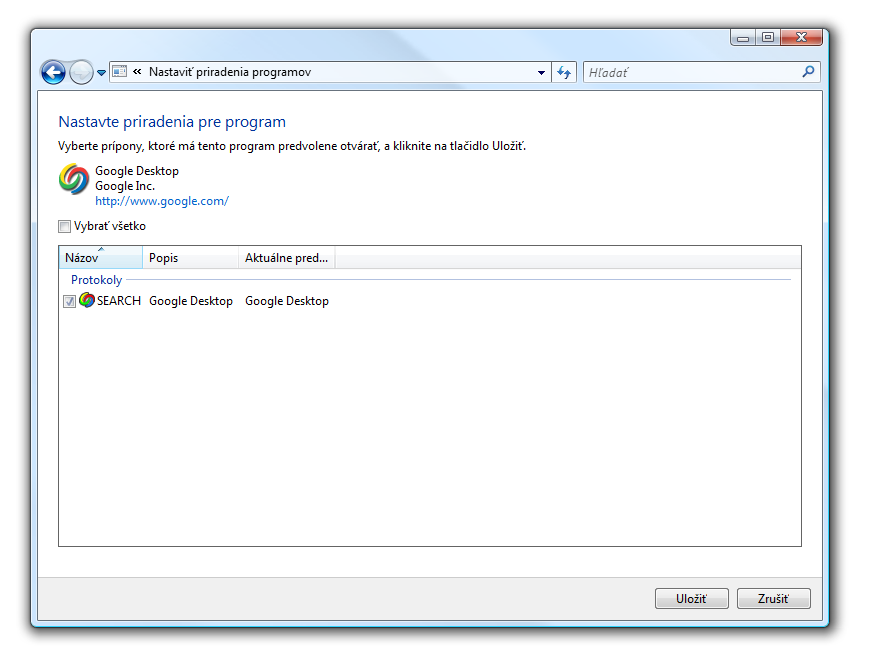Click the double chevron in address bar
Viewport: 890px width, 666px height.
(137, 72)
